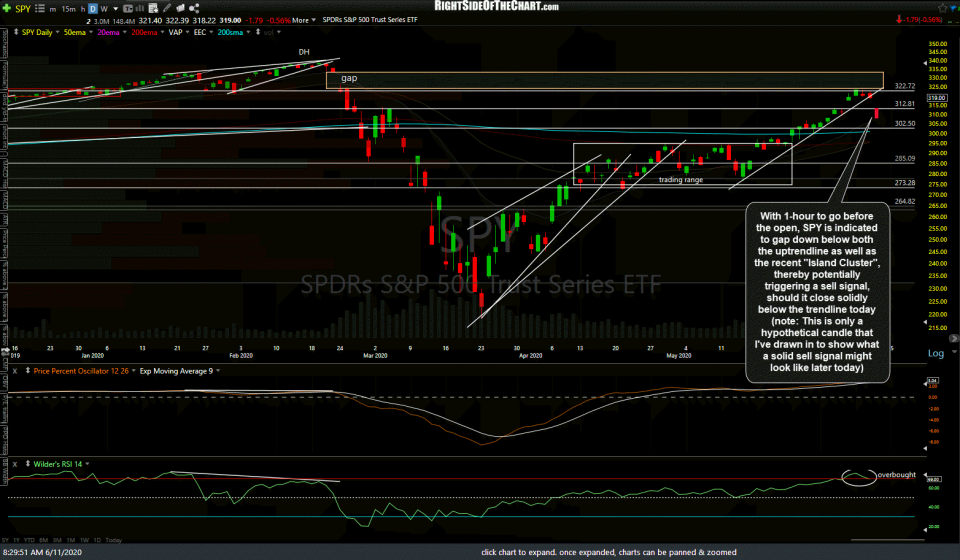The height and width of the screenshot is (560, 960).
Task: Click move arrows icon of Price Percent Oscillator
Action: click(x=28, y=371)
